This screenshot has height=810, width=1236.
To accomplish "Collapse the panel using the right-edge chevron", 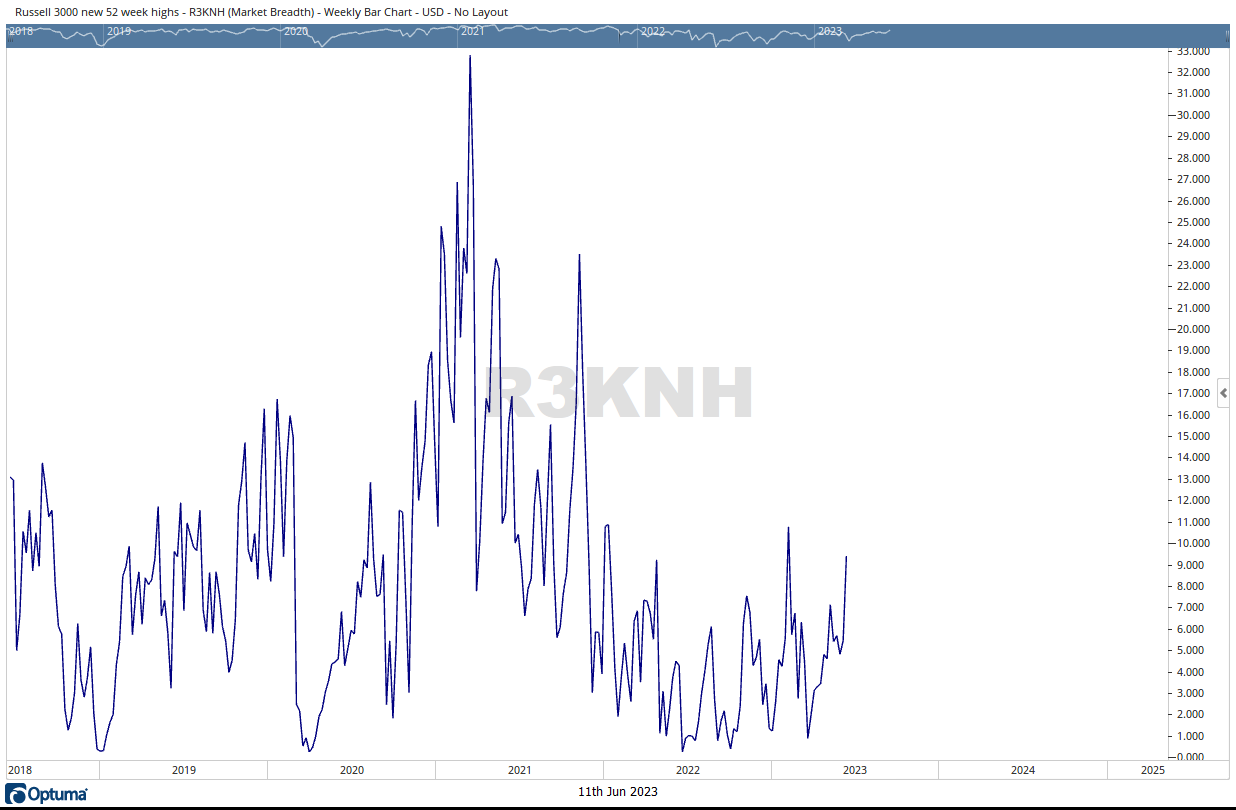I will tap(1223, 393).
